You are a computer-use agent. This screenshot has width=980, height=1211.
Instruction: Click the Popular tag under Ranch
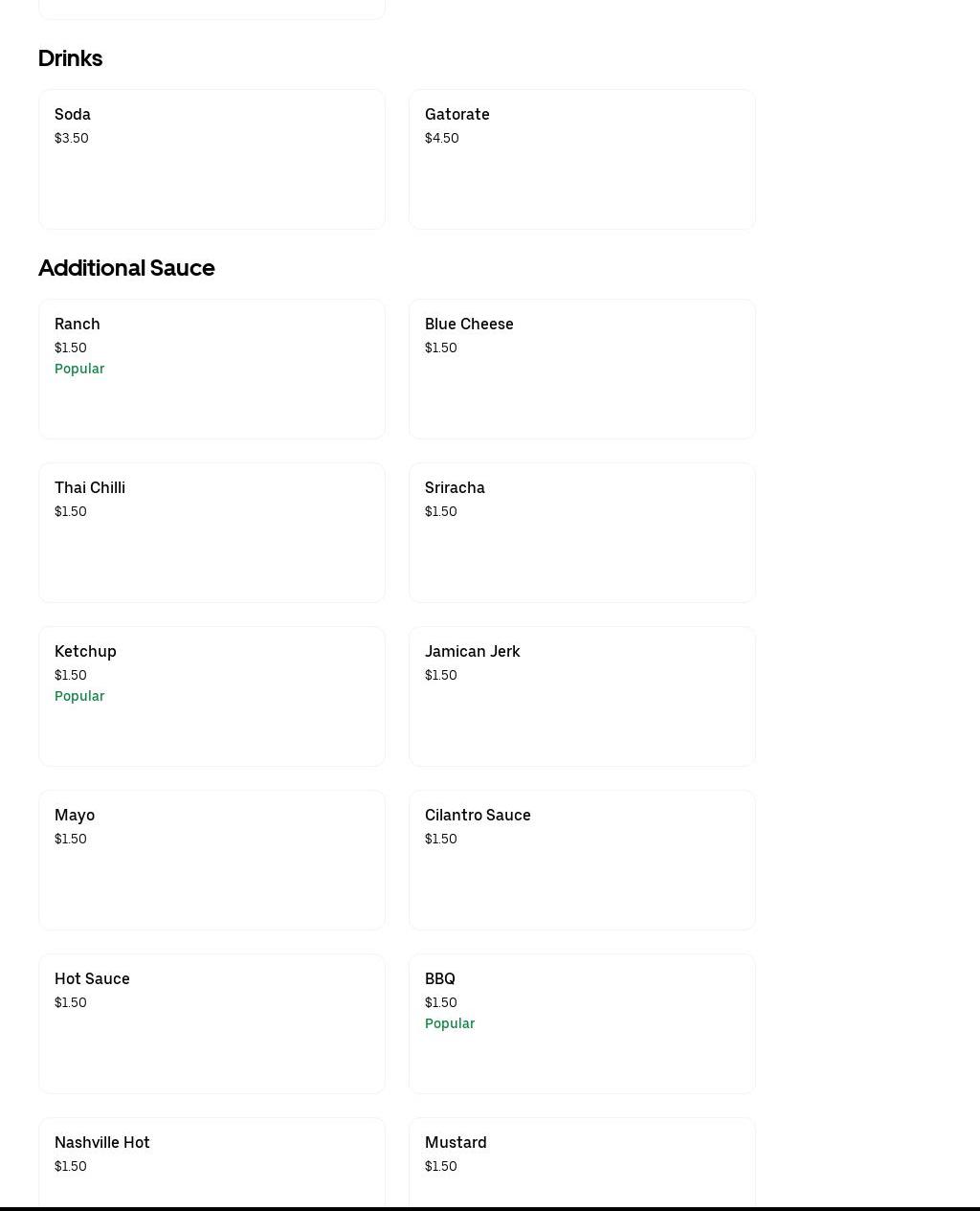click(79, 369)
